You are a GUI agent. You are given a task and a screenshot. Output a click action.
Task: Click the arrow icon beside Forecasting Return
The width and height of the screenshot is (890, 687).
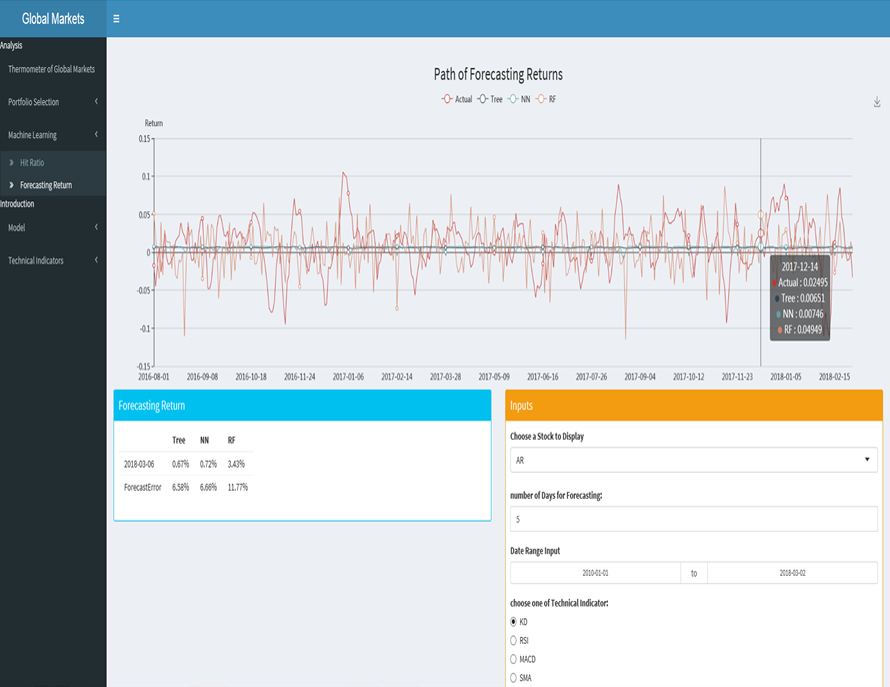[x=11, y=185]
